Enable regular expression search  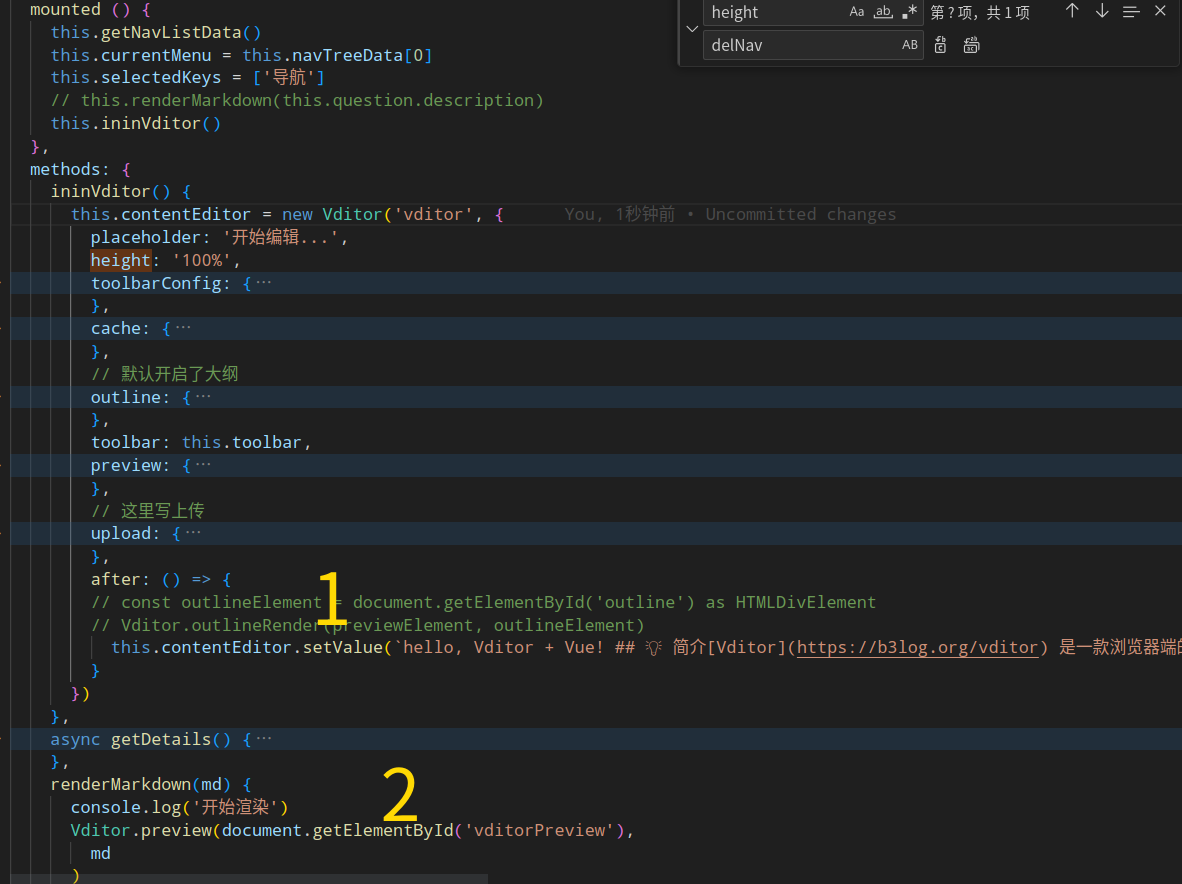pos(909,12)
